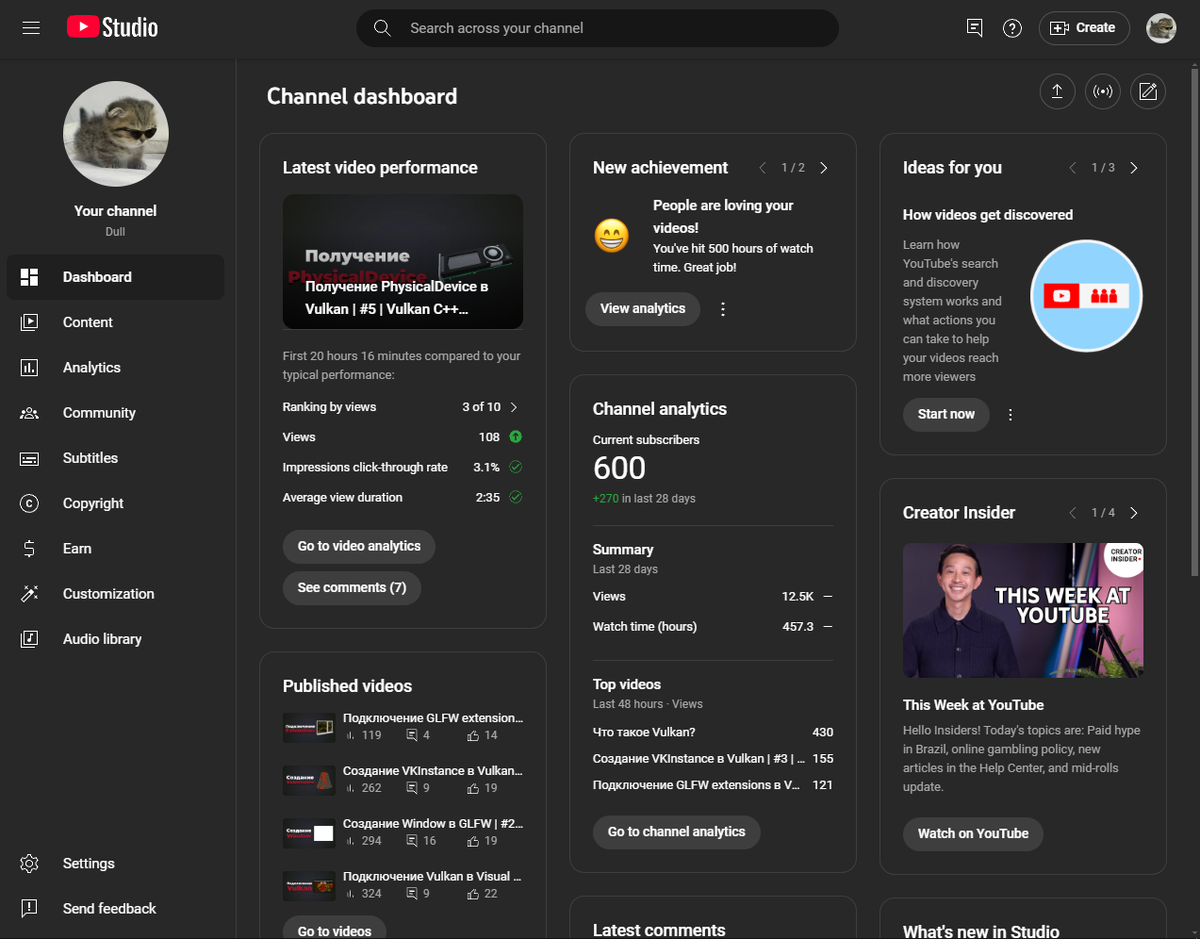1200x939 pixels.
Task: Open the hamburger navigation menu
Action: (x=31, y=28)
